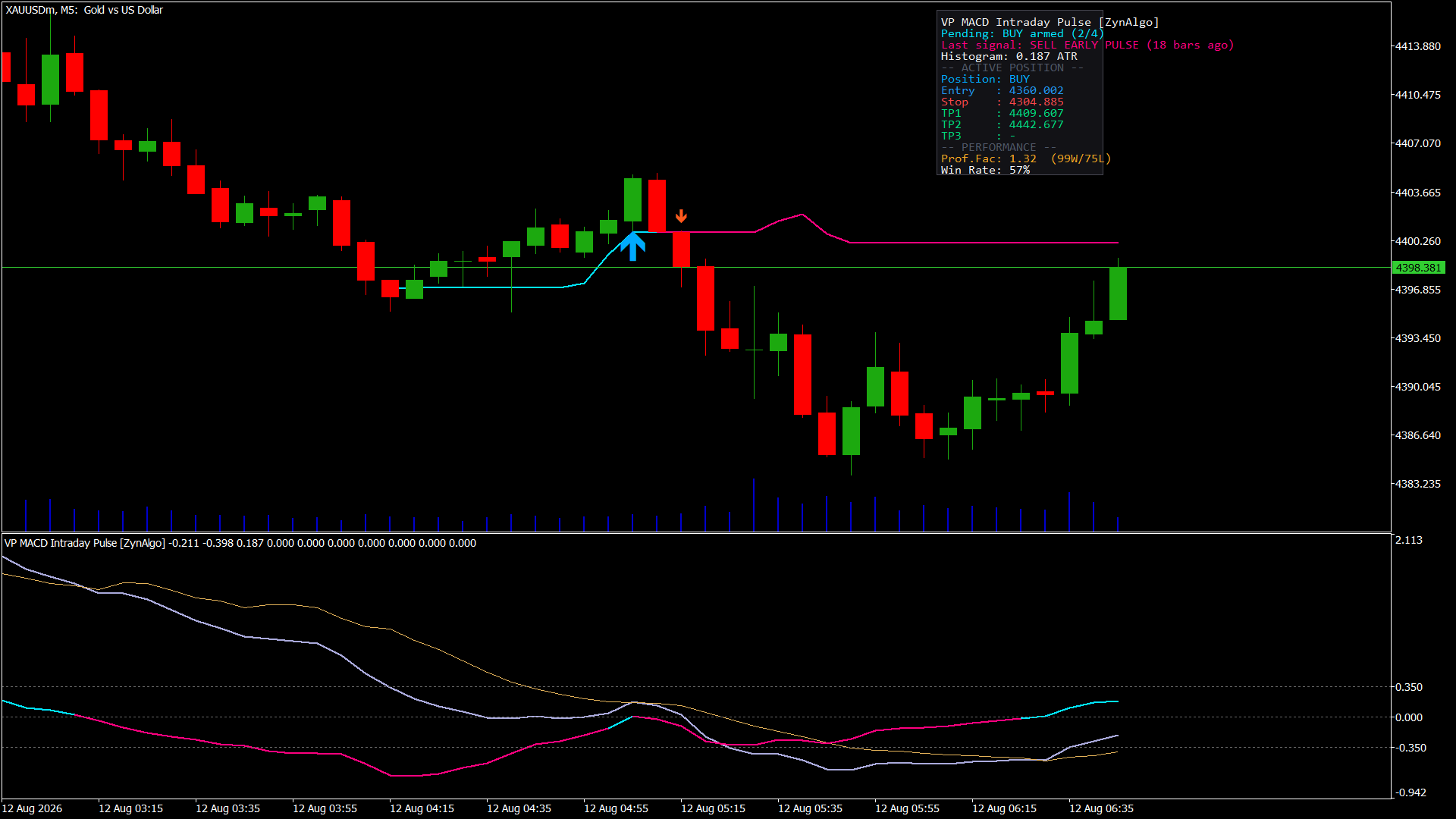Image resolution: width=1456 pixels, height=819 pixels.
Task: Click the 4400.260 price scale label
Action: [x=1417, y=241]
